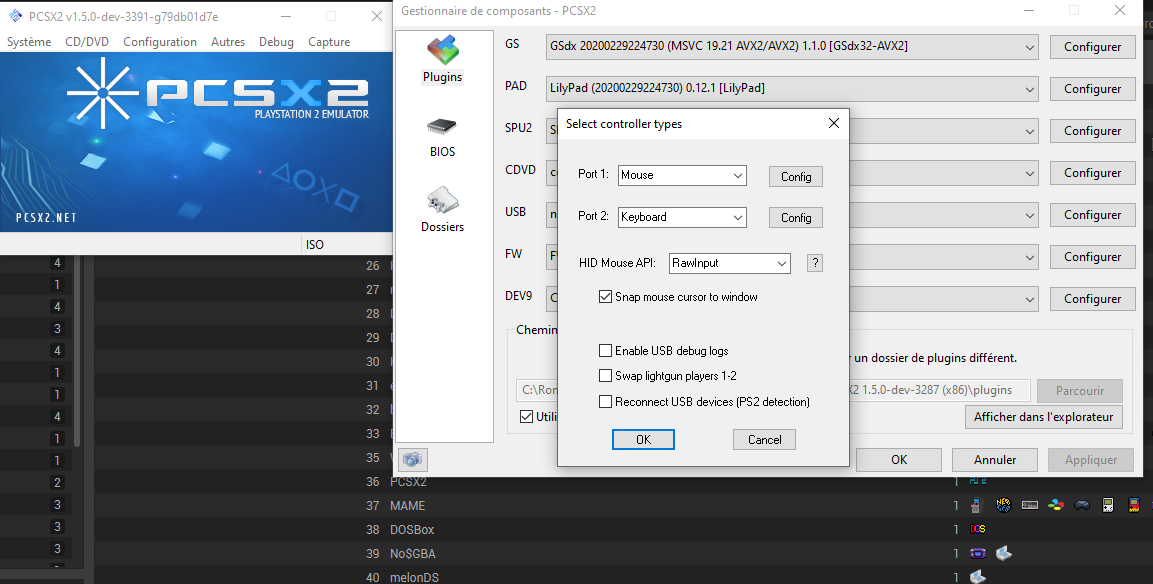Open the CD/DVD menu in PCSX2
The width and height of the screenshot is (1153, 584).
[87, 42]
